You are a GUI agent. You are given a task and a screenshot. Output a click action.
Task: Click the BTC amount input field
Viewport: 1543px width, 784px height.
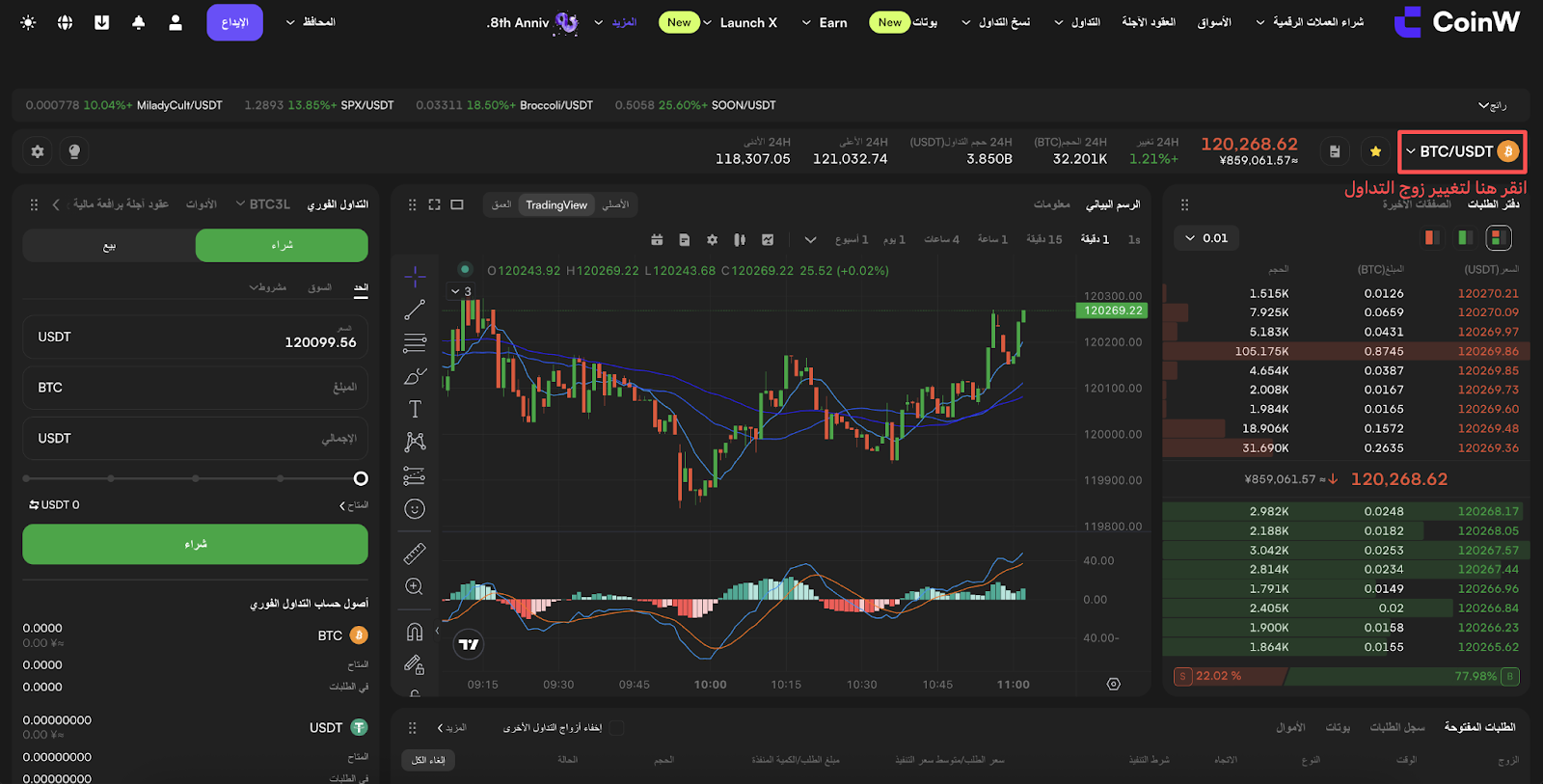click(195, 388)
